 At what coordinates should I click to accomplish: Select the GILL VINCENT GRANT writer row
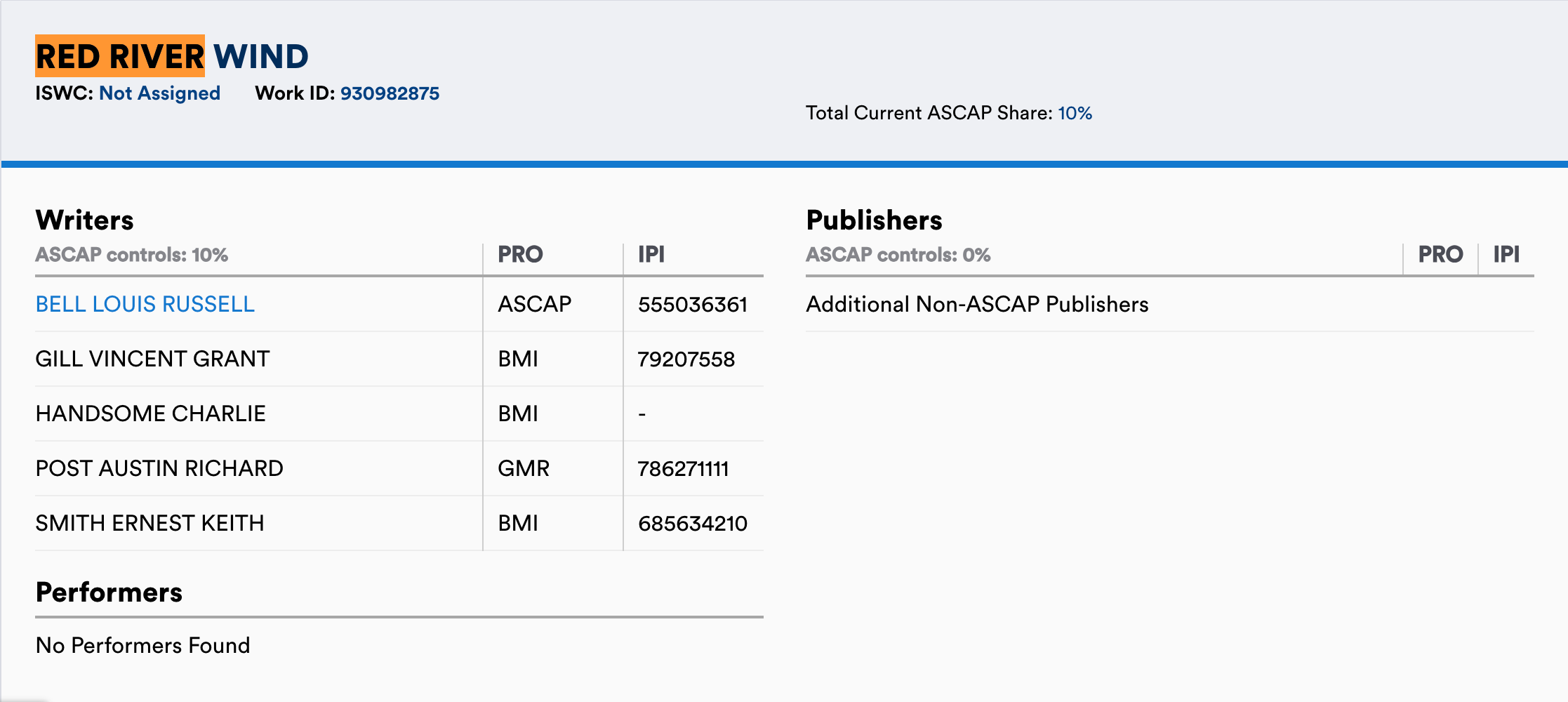tap(152, 358)
